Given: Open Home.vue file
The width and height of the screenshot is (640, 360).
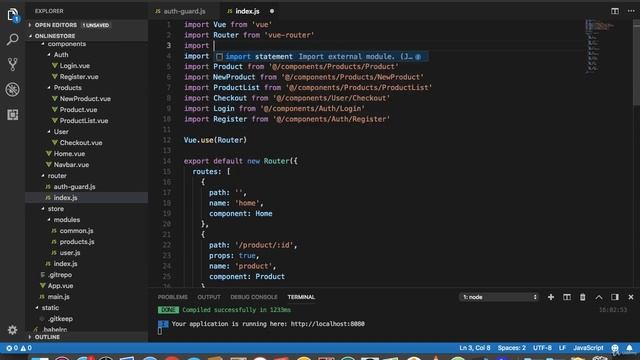Looking at the screenshot, I should click(69, 154).
